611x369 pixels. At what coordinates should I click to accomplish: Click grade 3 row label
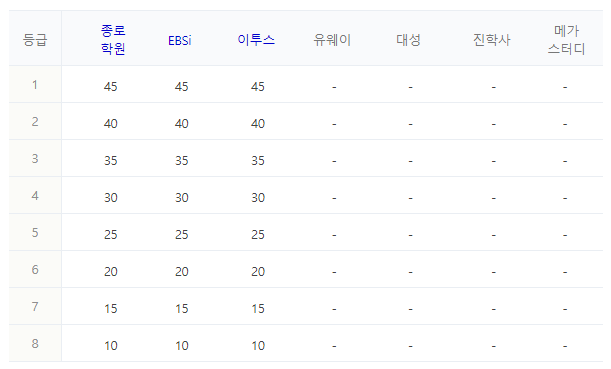[x=35, y=159]
